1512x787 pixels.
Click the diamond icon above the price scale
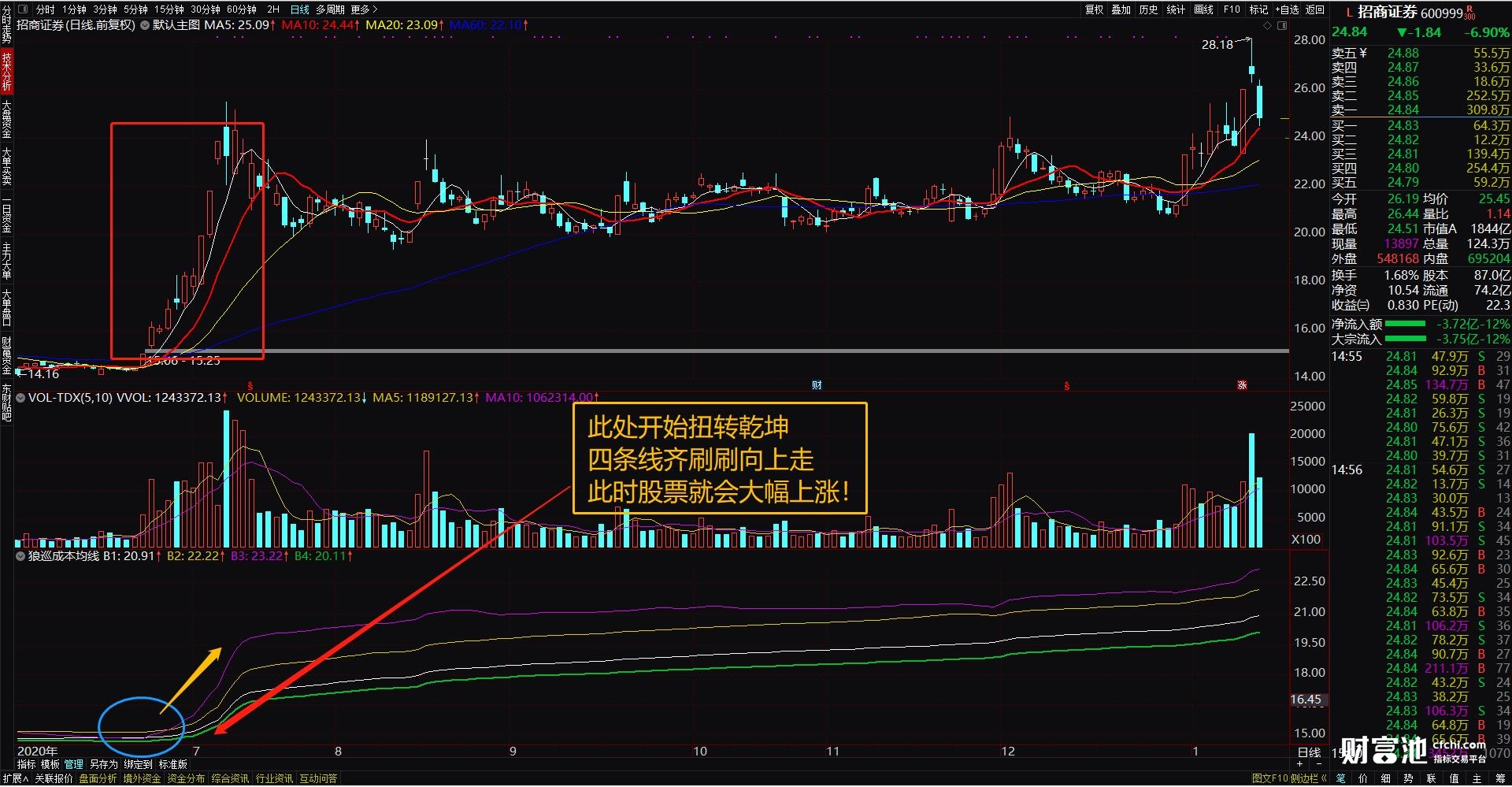click(x=1267, y=26)
